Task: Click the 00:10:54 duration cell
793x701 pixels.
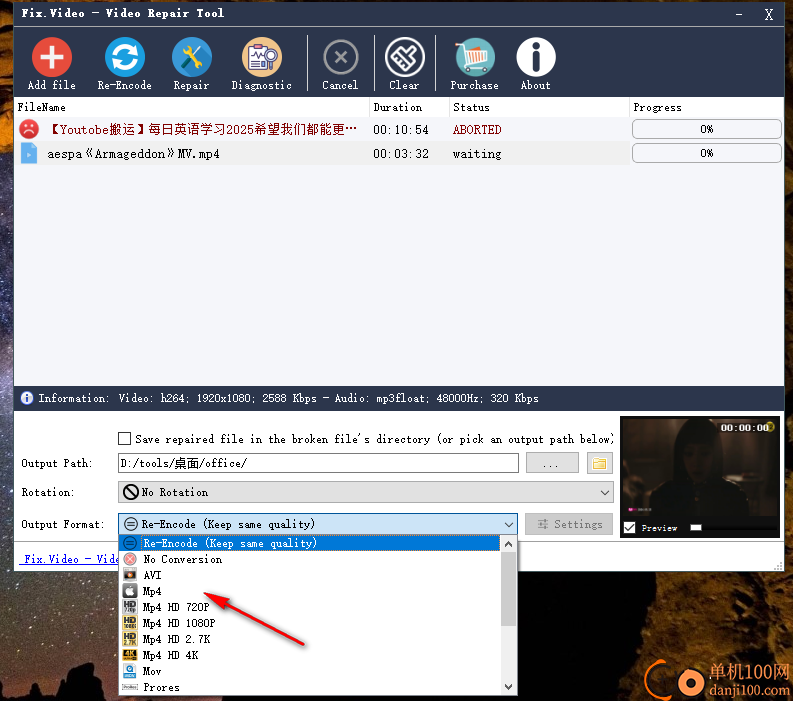Action: pos(401,129)
